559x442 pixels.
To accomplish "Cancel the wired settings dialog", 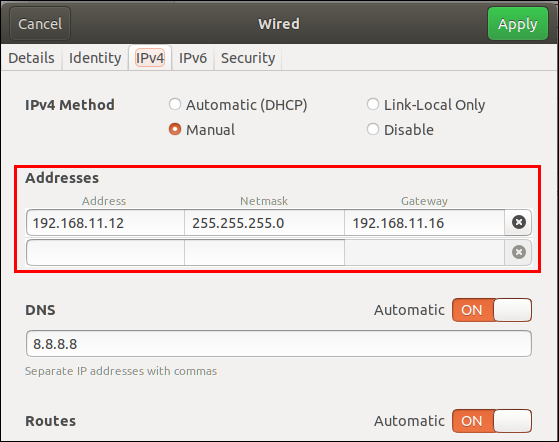I will [40, 24].
